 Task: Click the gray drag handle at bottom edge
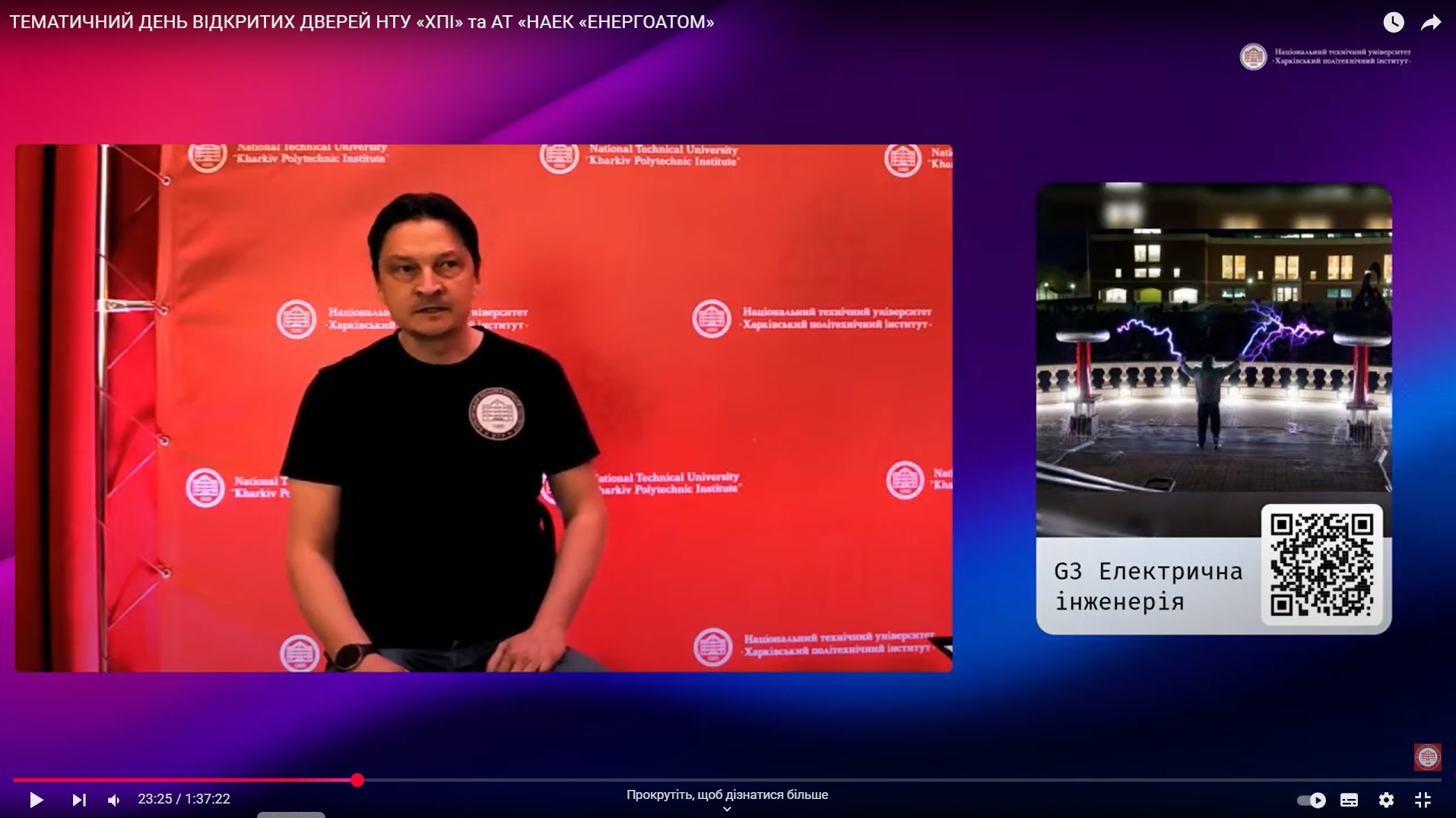(x=291, y=814)
